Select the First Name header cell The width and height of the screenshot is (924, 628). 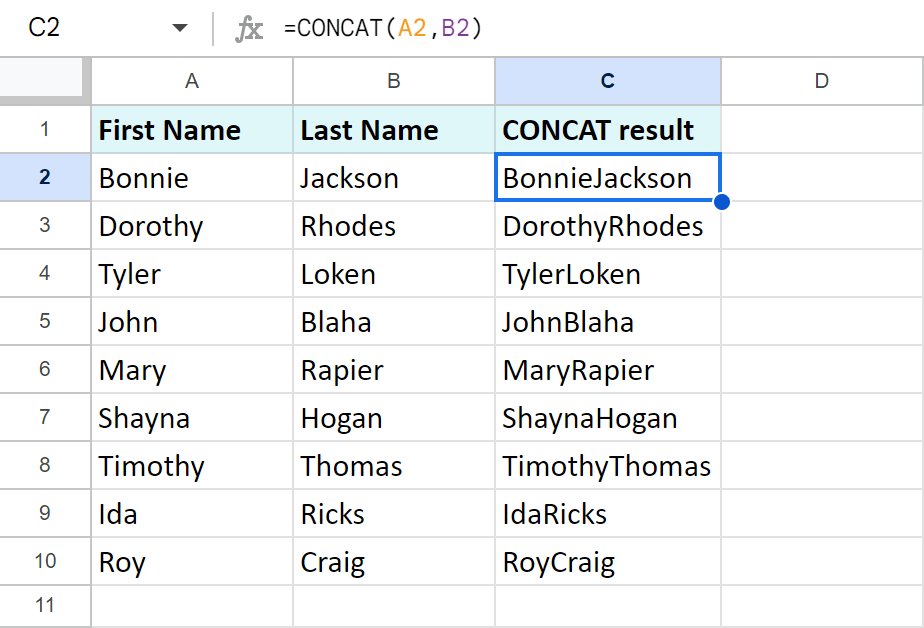pos(191,130)
